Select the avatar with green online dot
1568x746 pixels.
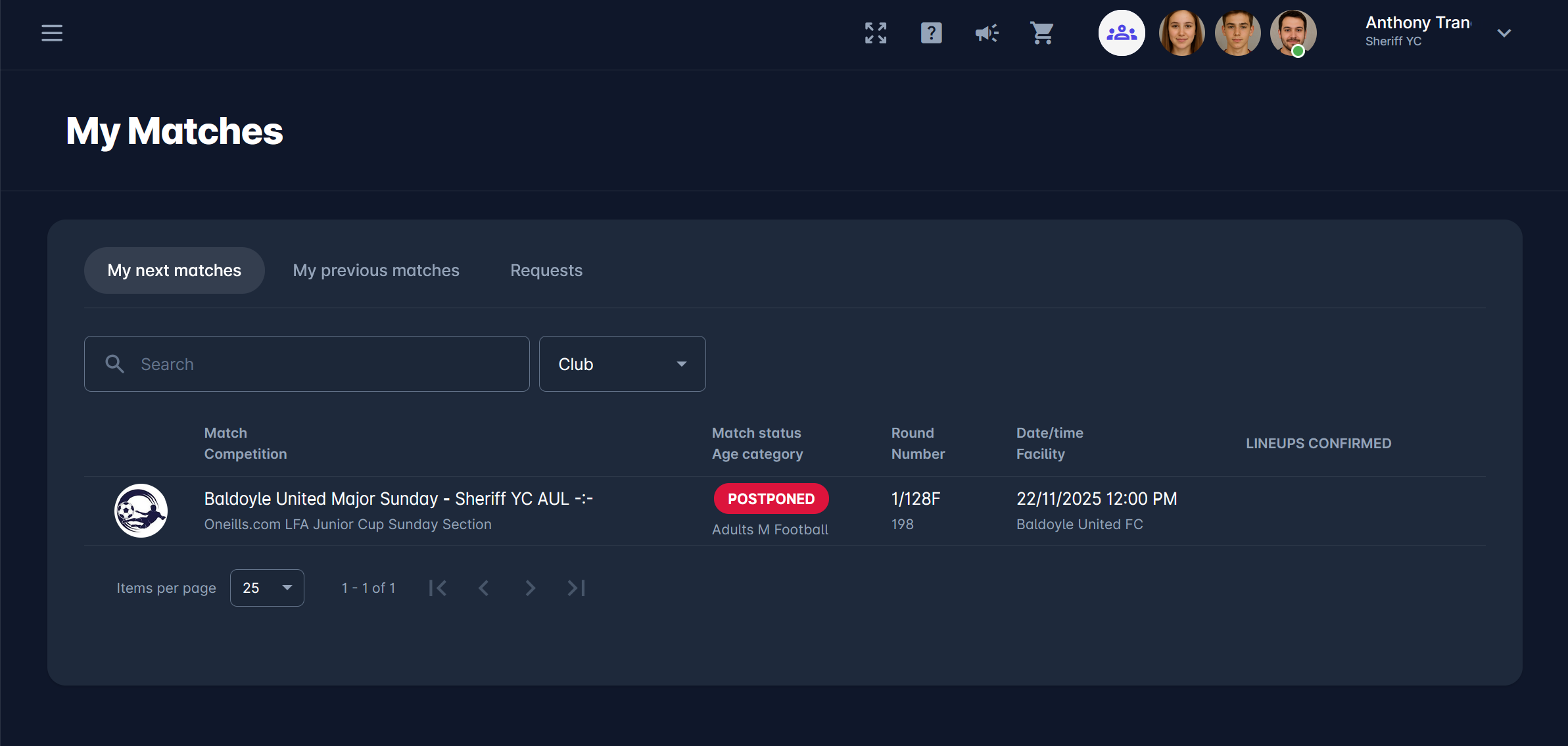pyautogui.click(x=1293, y=33)
